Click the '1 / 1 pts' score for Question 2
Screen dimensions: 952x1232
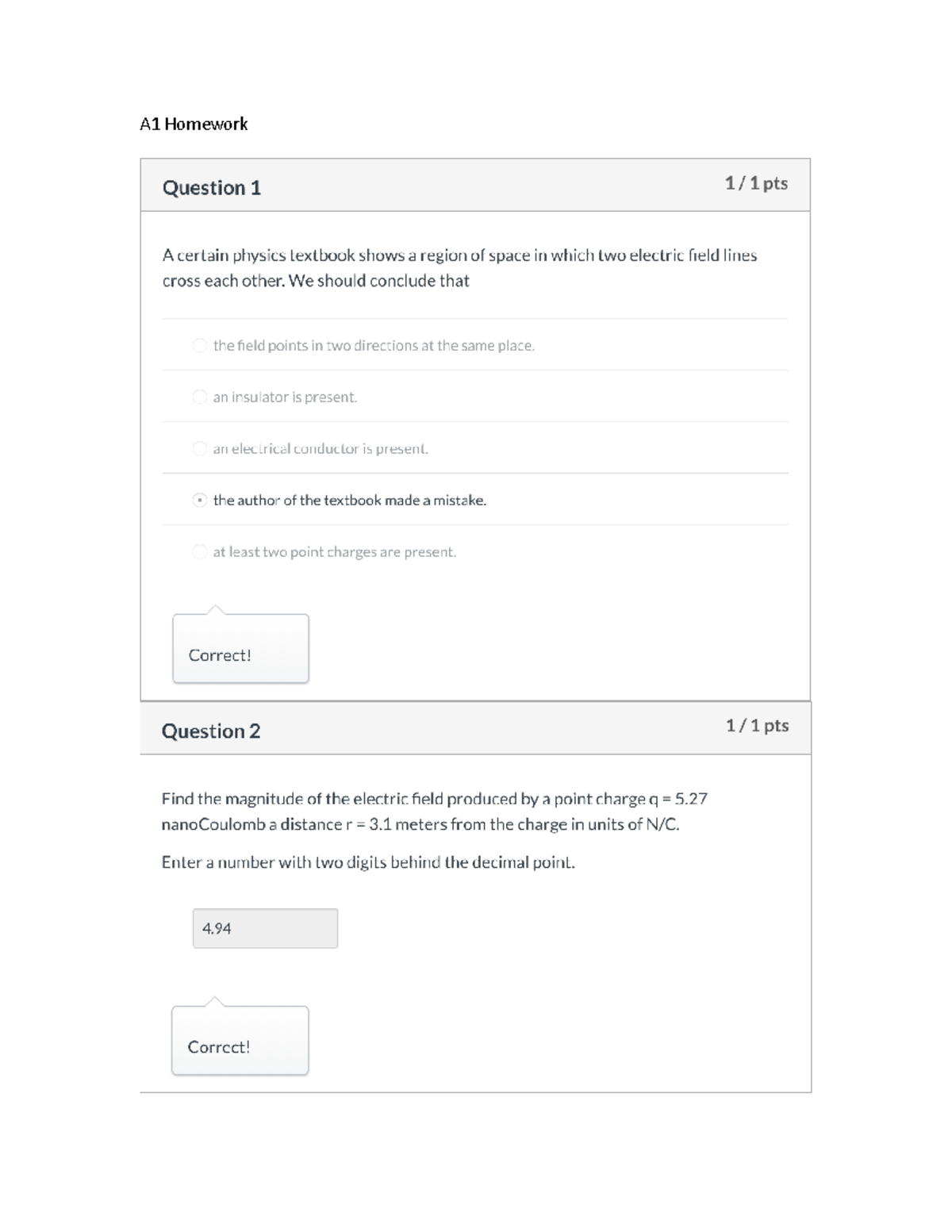click(x=757, y=726)
